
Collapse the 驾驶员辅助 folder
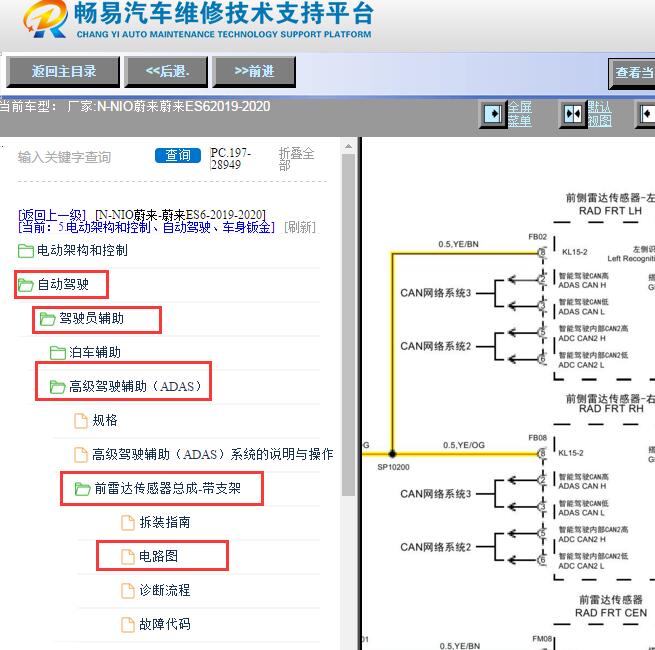pyautogui.click(x=91, y=319)
